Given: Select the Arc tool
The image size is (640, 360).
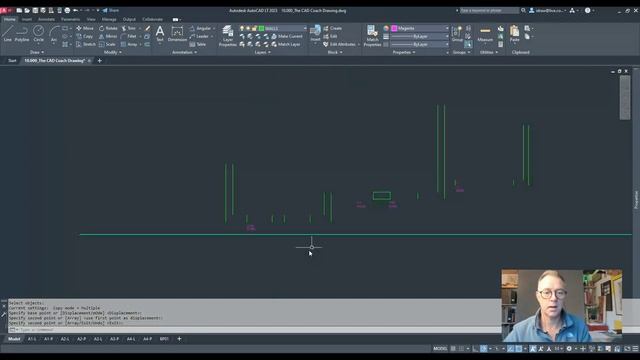Looking at the screenshot, I should 54,33.
